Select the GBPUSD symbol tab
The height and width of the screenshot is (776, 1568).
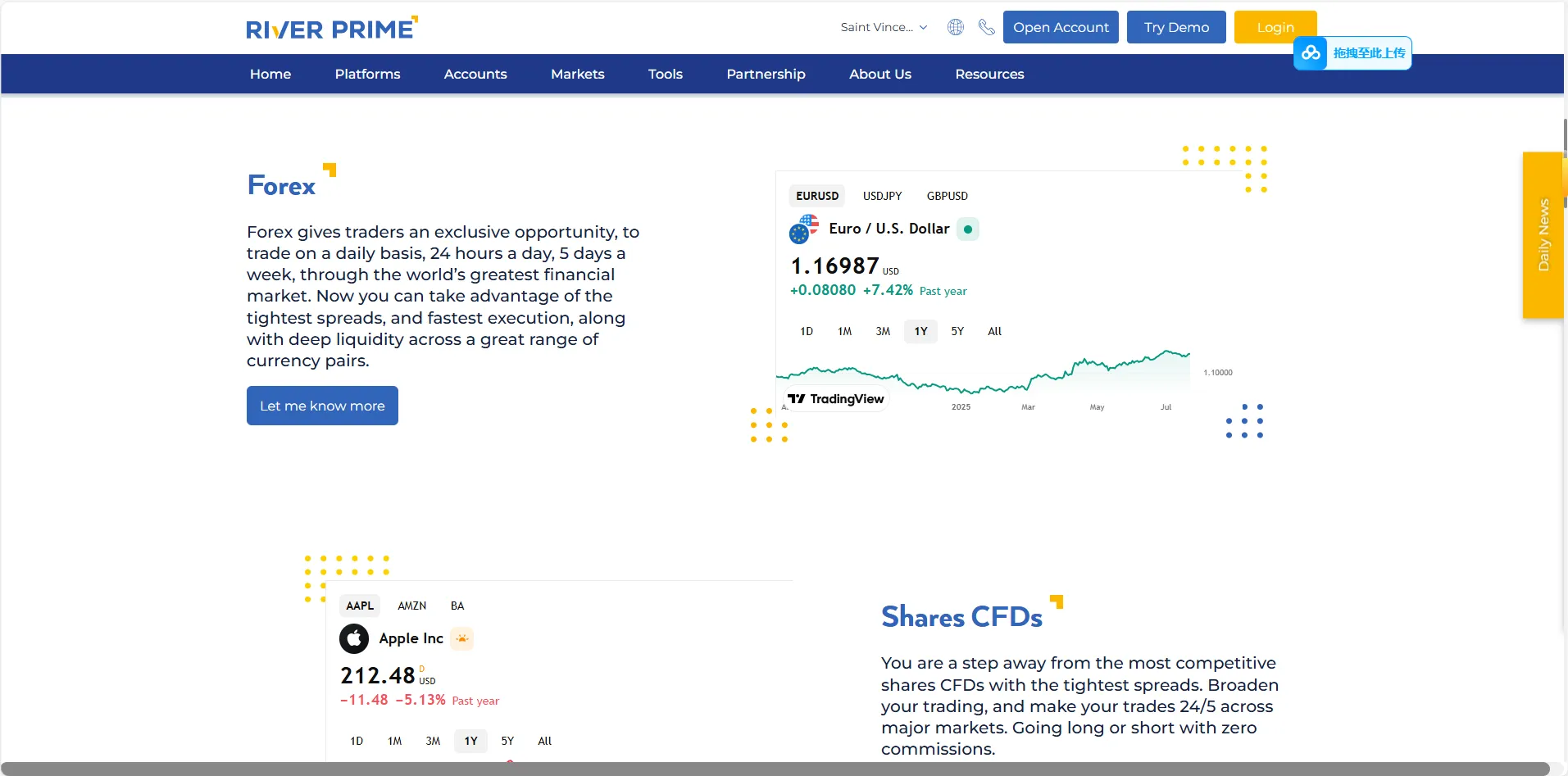tap(948, 196)
